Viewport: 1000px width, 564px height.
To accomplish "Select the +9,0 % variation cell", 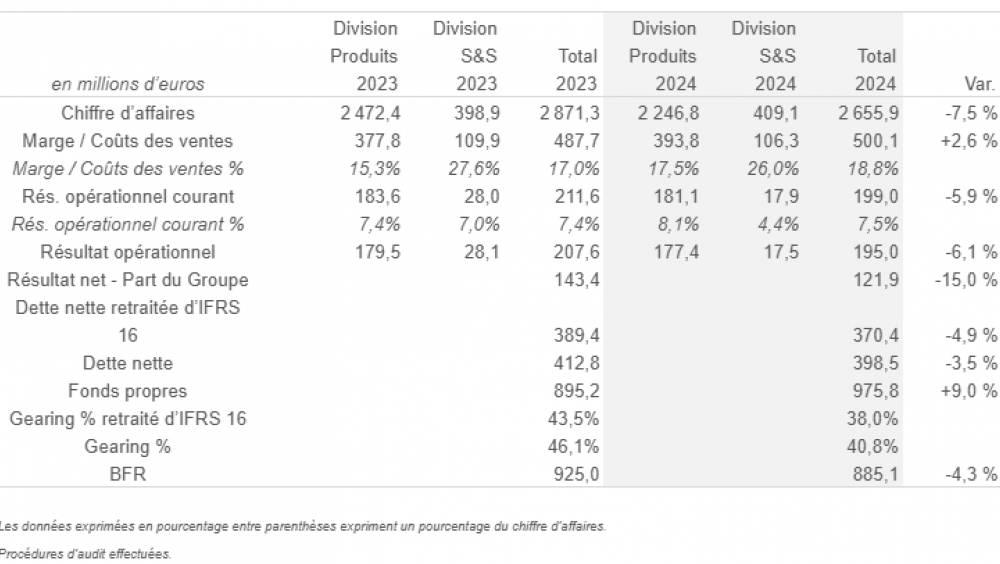I will (x=970, y=391).
